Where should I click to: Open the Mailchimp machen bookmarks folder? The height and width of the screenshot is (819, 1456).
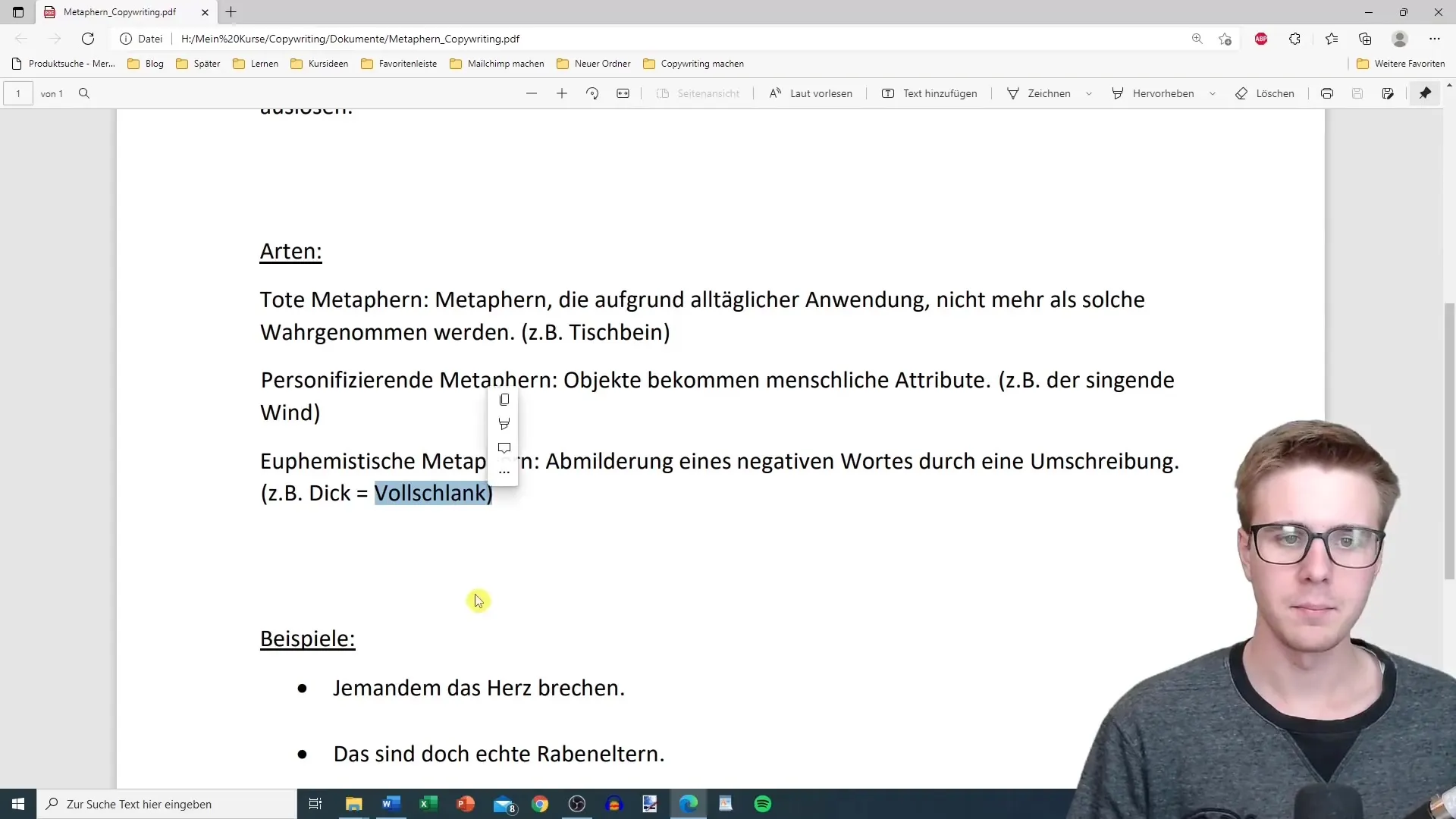click(497, 64)
